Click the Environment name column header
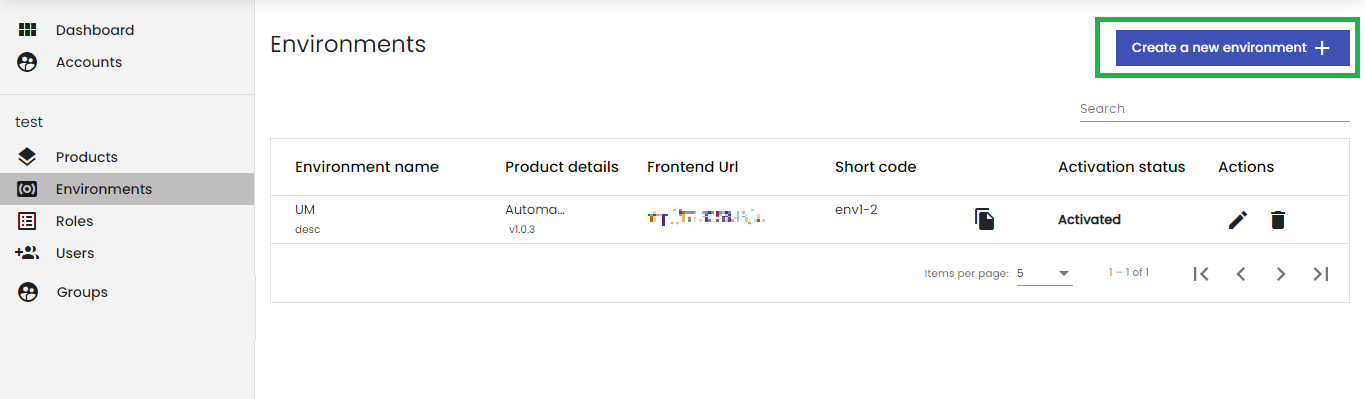The width and height of the screenshot is (1365, 399). tap(367, 167)
